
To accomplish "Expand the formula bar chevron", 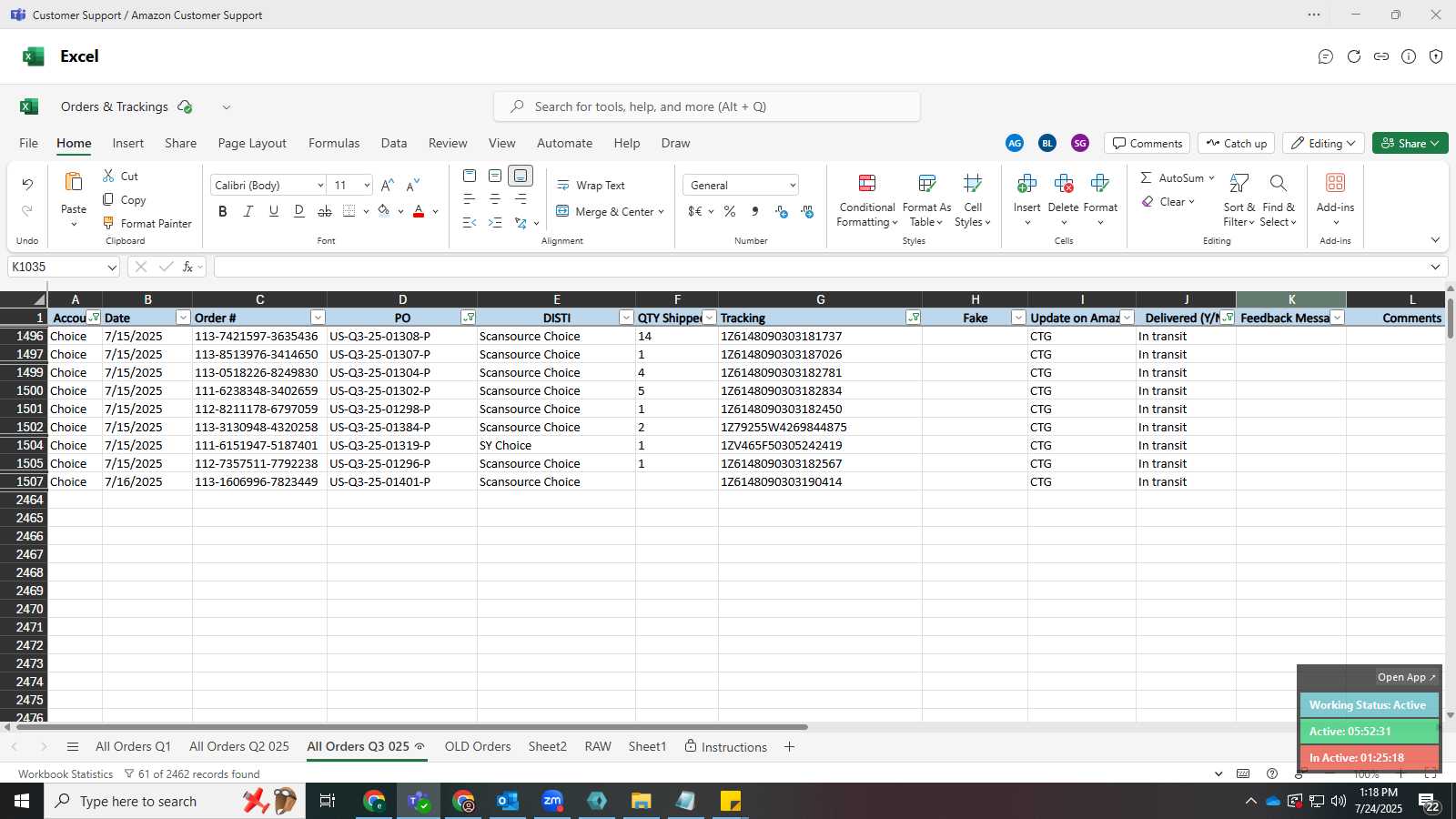I will 1435,267.
